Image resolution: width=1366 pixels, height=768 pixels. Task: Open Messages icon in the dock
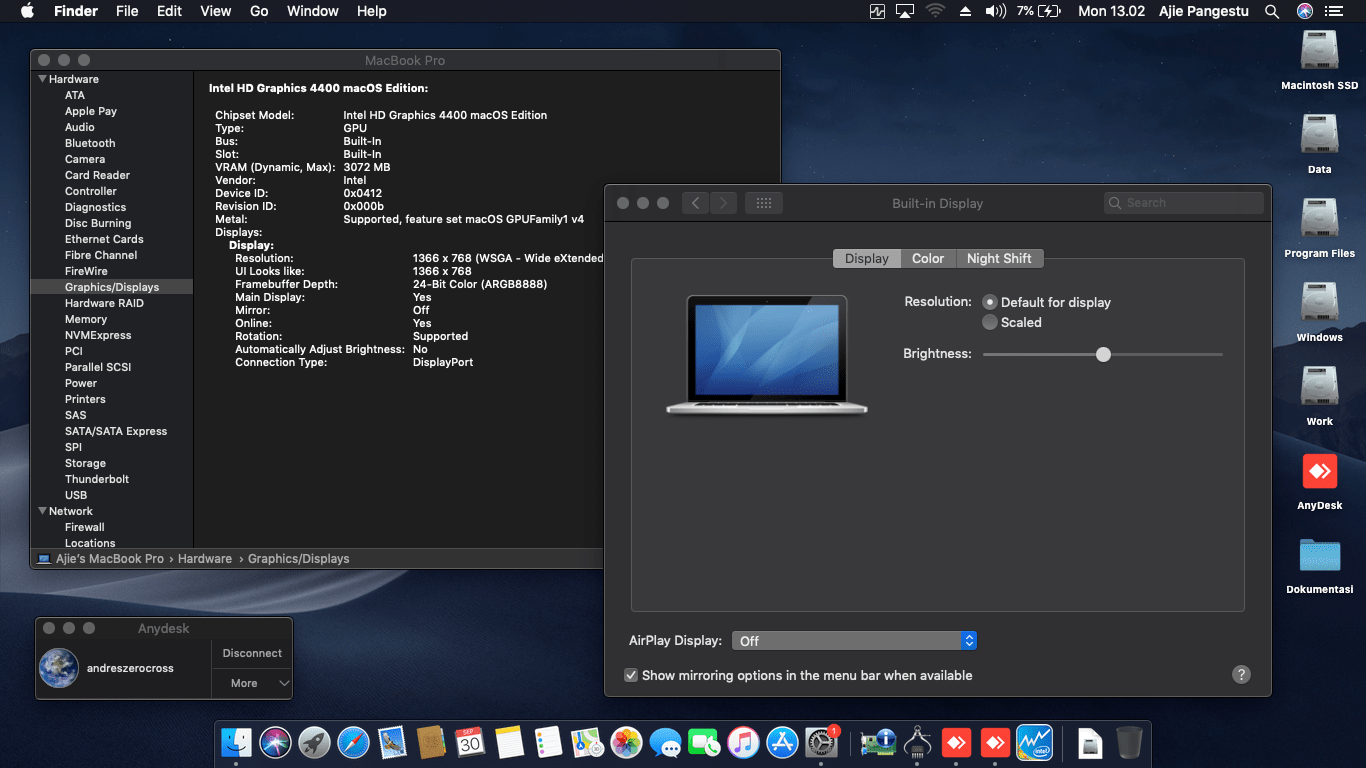coord(665,742)
